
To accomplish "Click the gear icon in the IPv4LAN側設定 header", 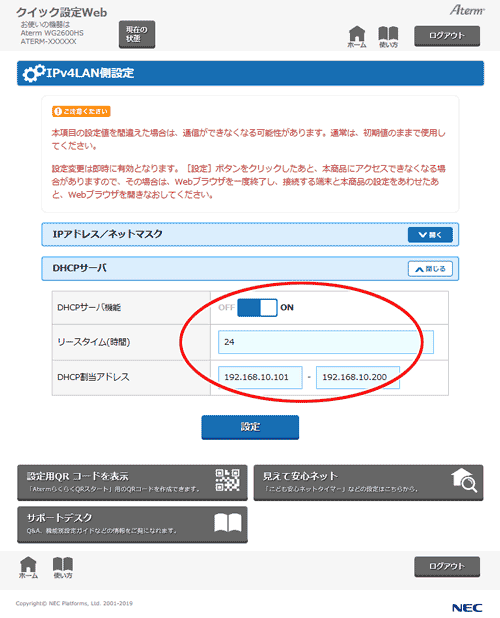I will [33, 73].
